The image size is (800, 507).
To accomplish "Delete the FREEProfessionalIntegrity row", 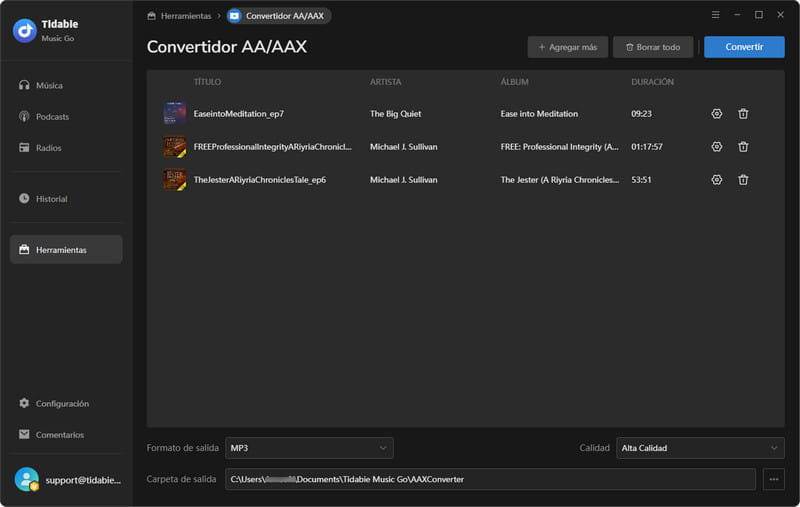I will coord(743,147).
